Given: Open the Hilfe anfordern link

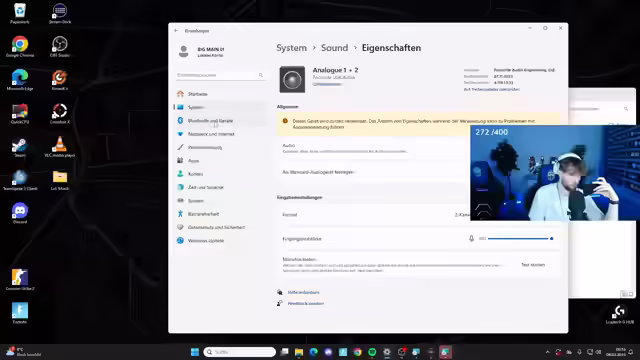Looking at the screenshot, I should (303, 292).
